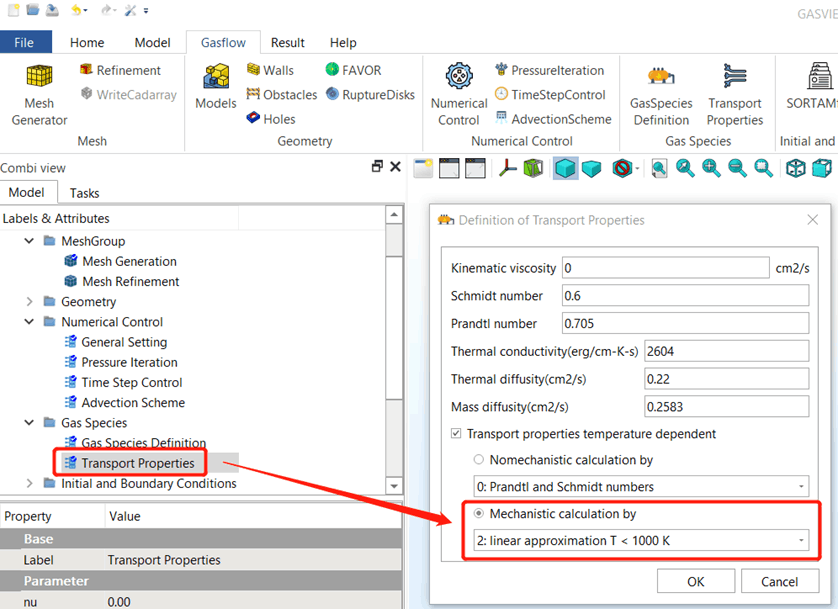The image size is (838, 609).
Task: Click the shaded solid cube view icon
Action: 565,168
